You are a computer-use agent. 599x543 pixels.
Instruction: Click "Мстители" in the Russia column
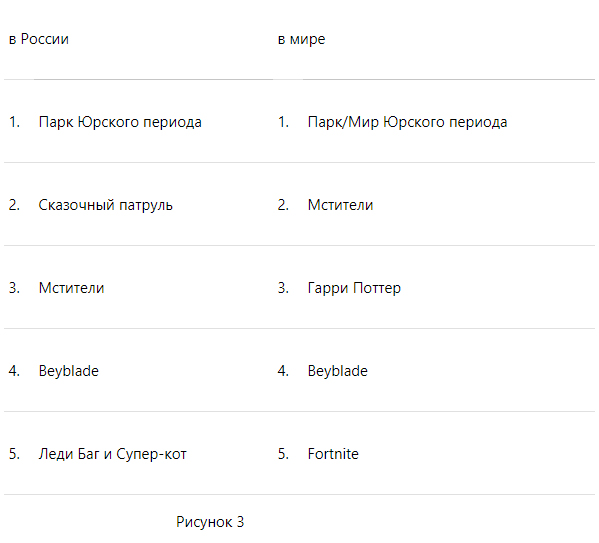[71, 288]
